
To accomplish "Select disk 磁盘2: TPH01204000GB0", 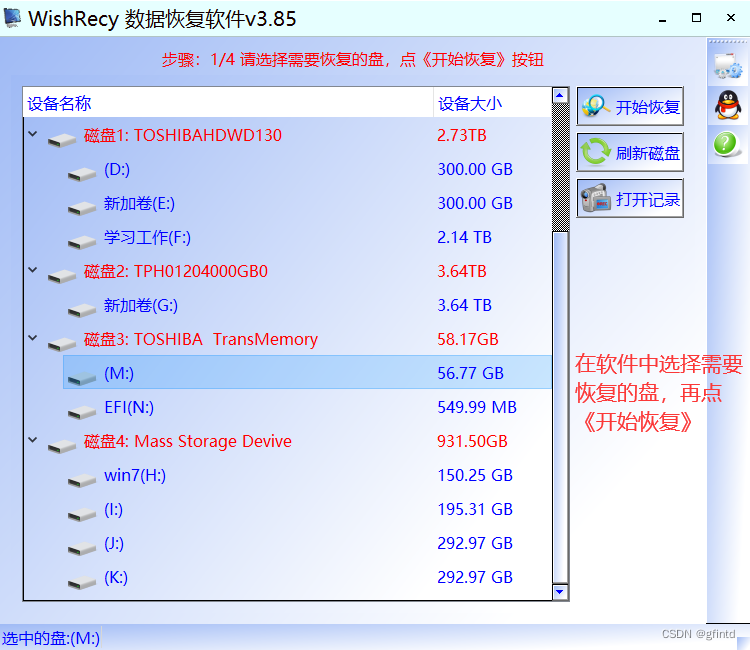I will tap(176, 271).
